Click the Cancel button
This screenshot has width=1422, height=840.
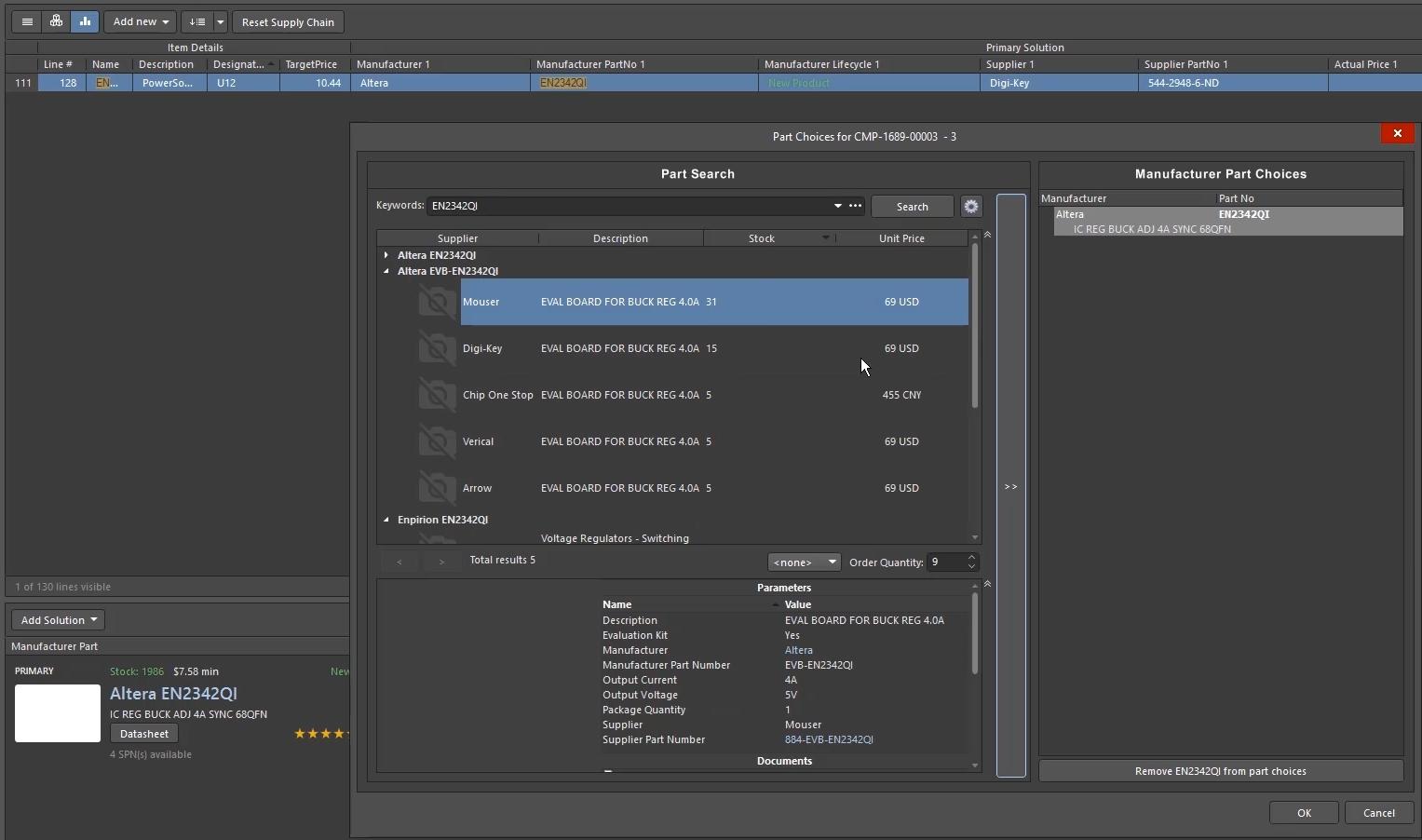coord(1378,813)
